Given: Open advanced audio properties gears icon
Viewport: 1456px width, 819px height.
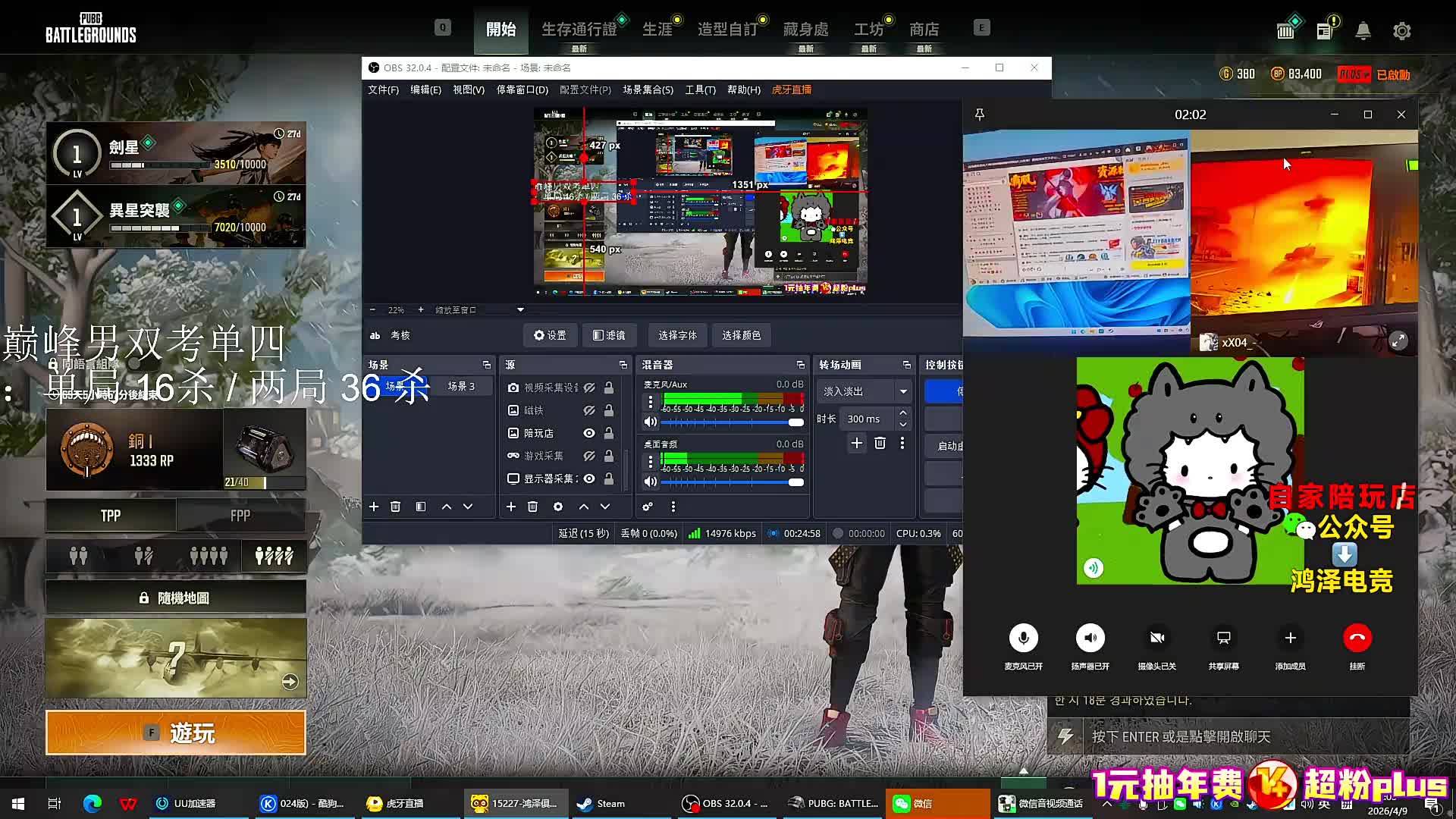Looking at the screenshot, I should 648,507.
